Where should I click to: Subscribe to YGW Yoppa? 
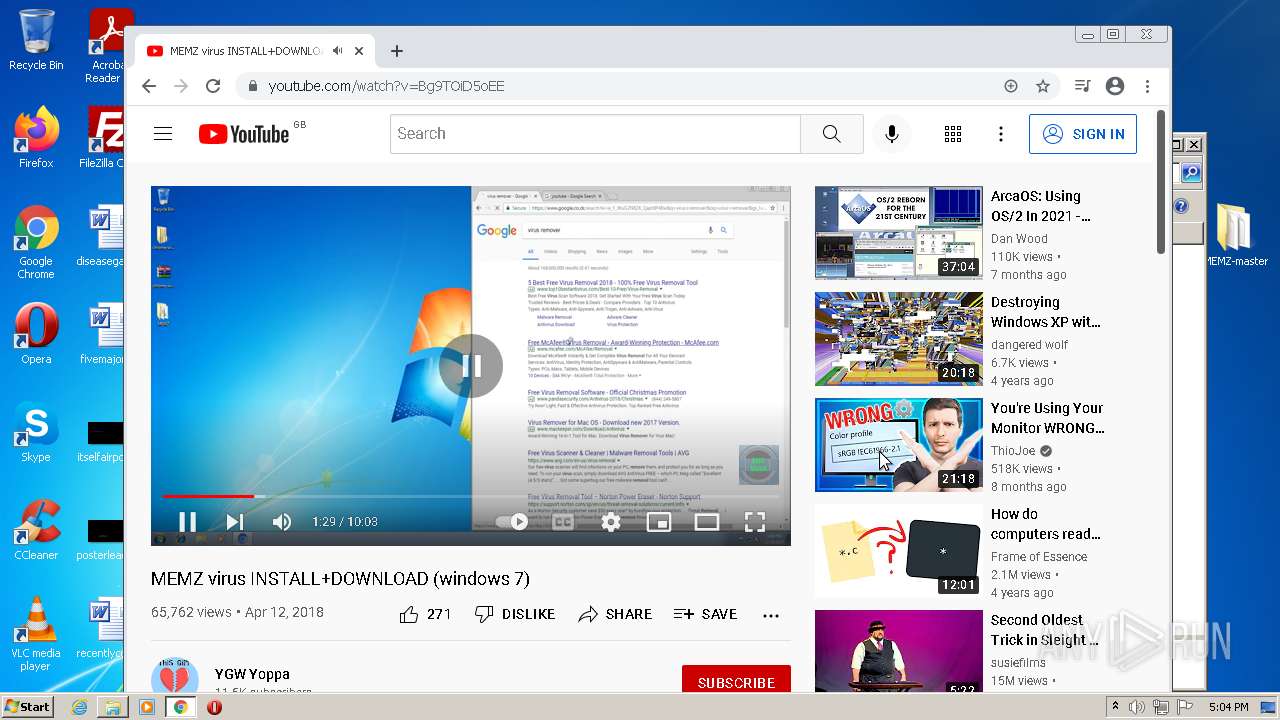[x=736, y=682]
